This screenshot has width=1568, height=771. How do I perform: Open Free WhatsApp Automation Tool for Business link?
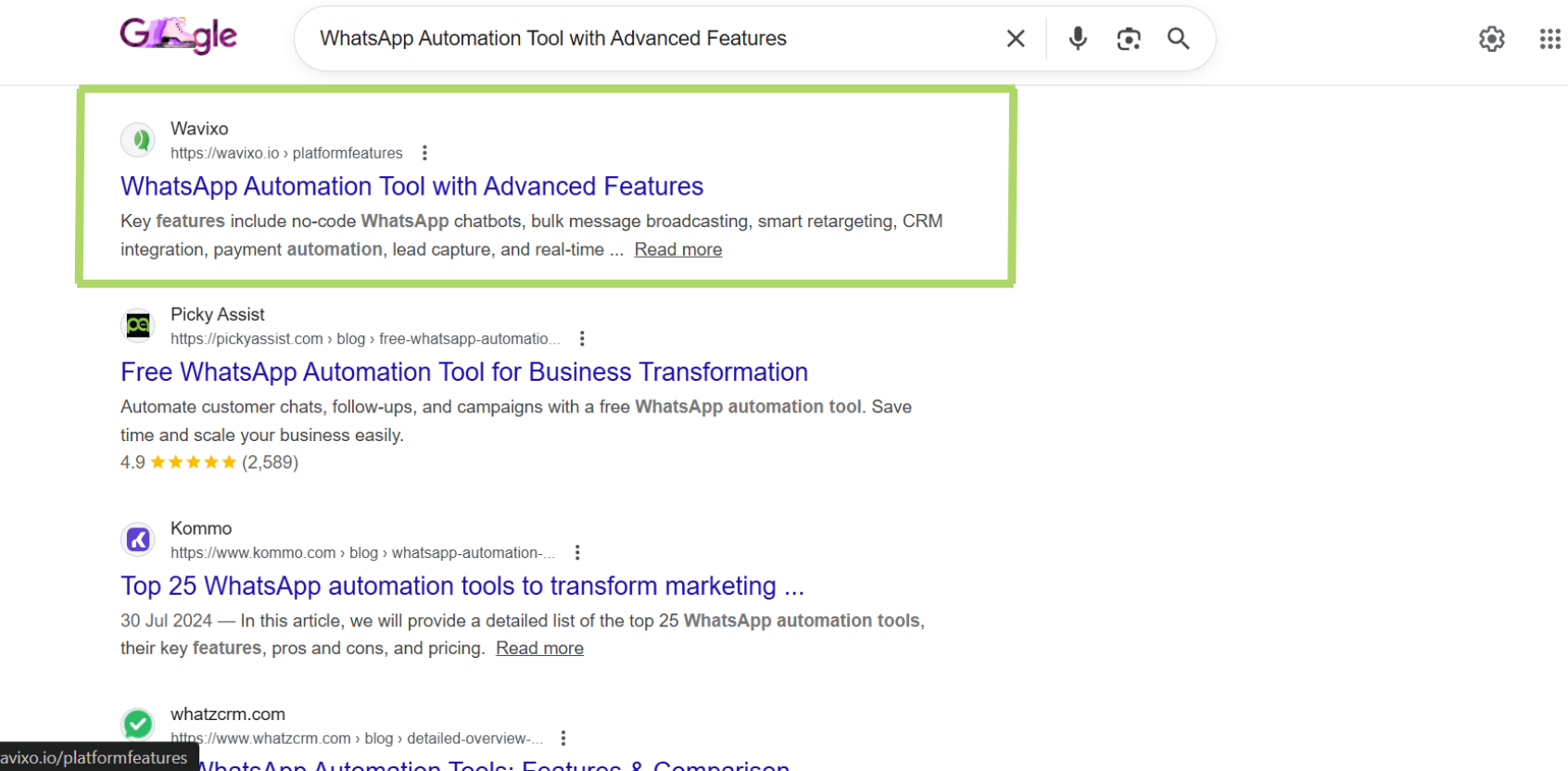pyautogui.click(x=463, y=372)
